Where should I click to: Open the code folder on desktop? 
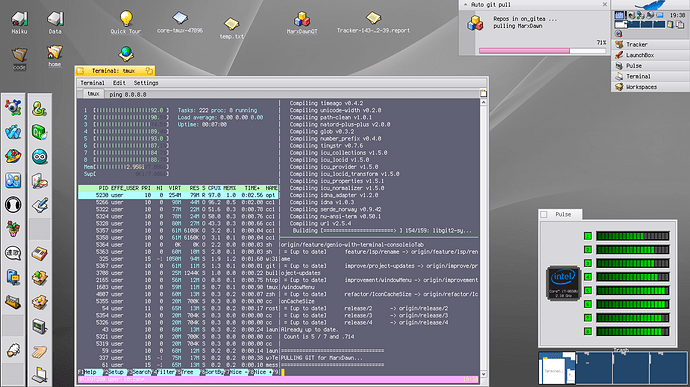(x=19, y=56)
